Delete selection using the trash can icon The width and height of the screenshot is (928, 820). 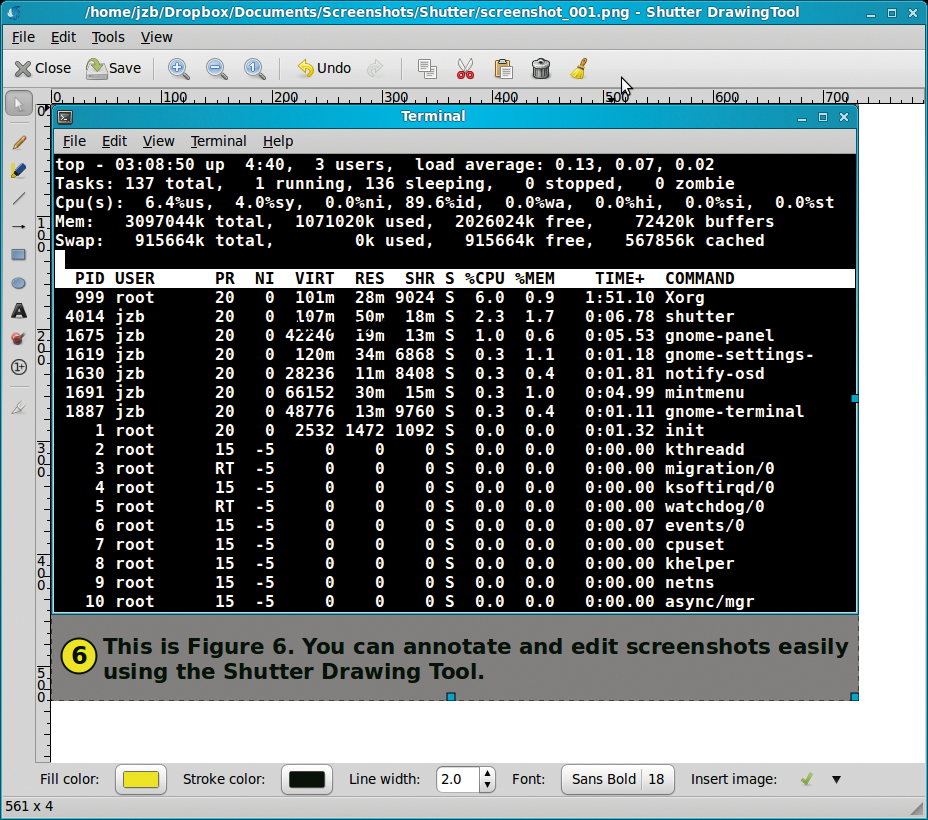(541, 69)
